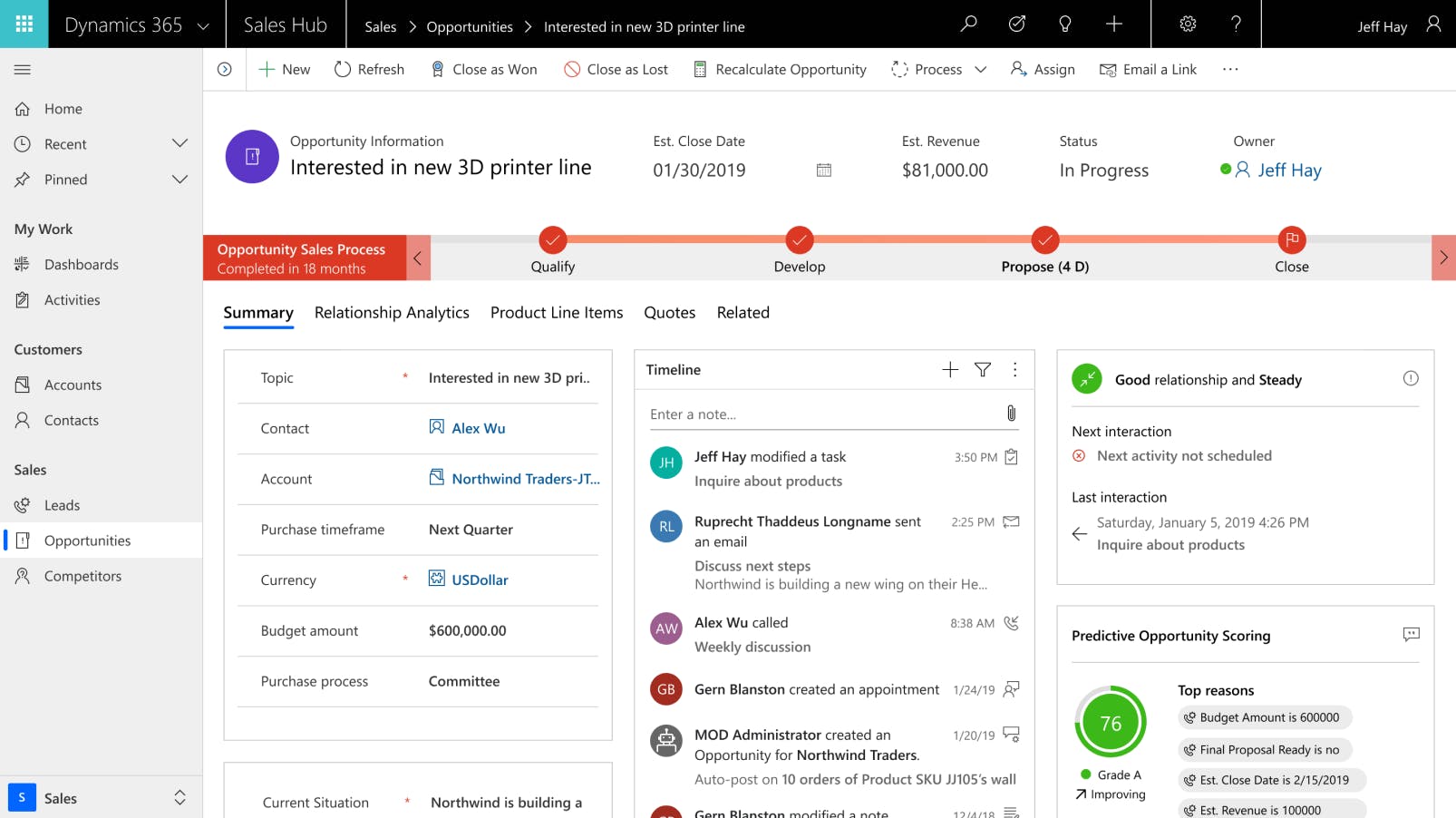Open global search with the magnifier icon
Image resolution: width=1456 pixels, height=818 pixels.
968,24
